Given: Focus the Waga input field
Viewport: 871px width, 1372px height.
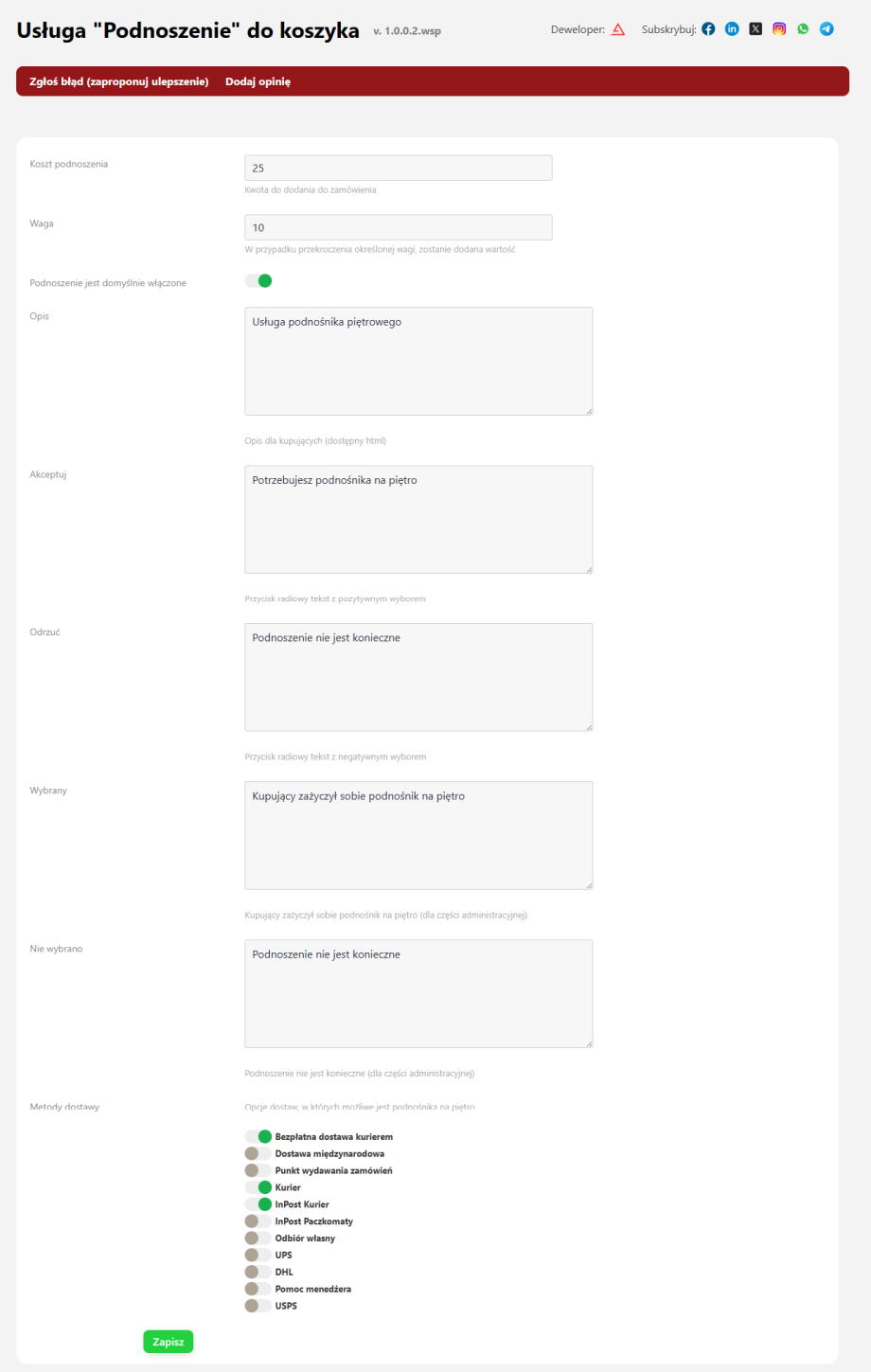Looking at the screenshot, I should pyautogui.click(x=398, y=228).
